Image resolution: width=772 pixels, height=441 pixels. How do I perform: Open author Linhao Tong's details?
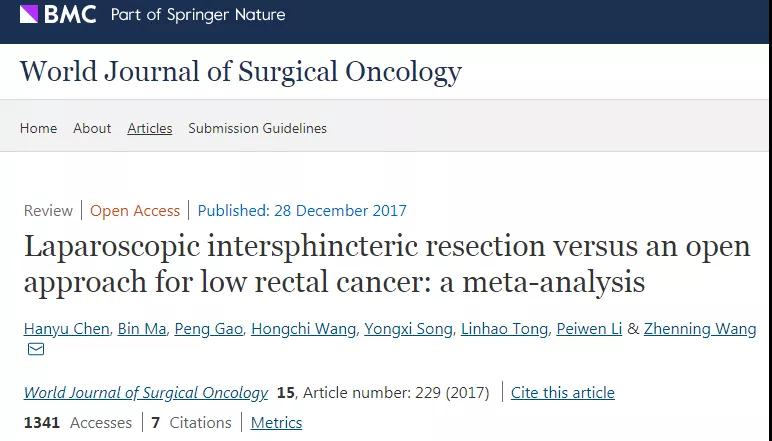pyautogui.click(x=504, y=328)
